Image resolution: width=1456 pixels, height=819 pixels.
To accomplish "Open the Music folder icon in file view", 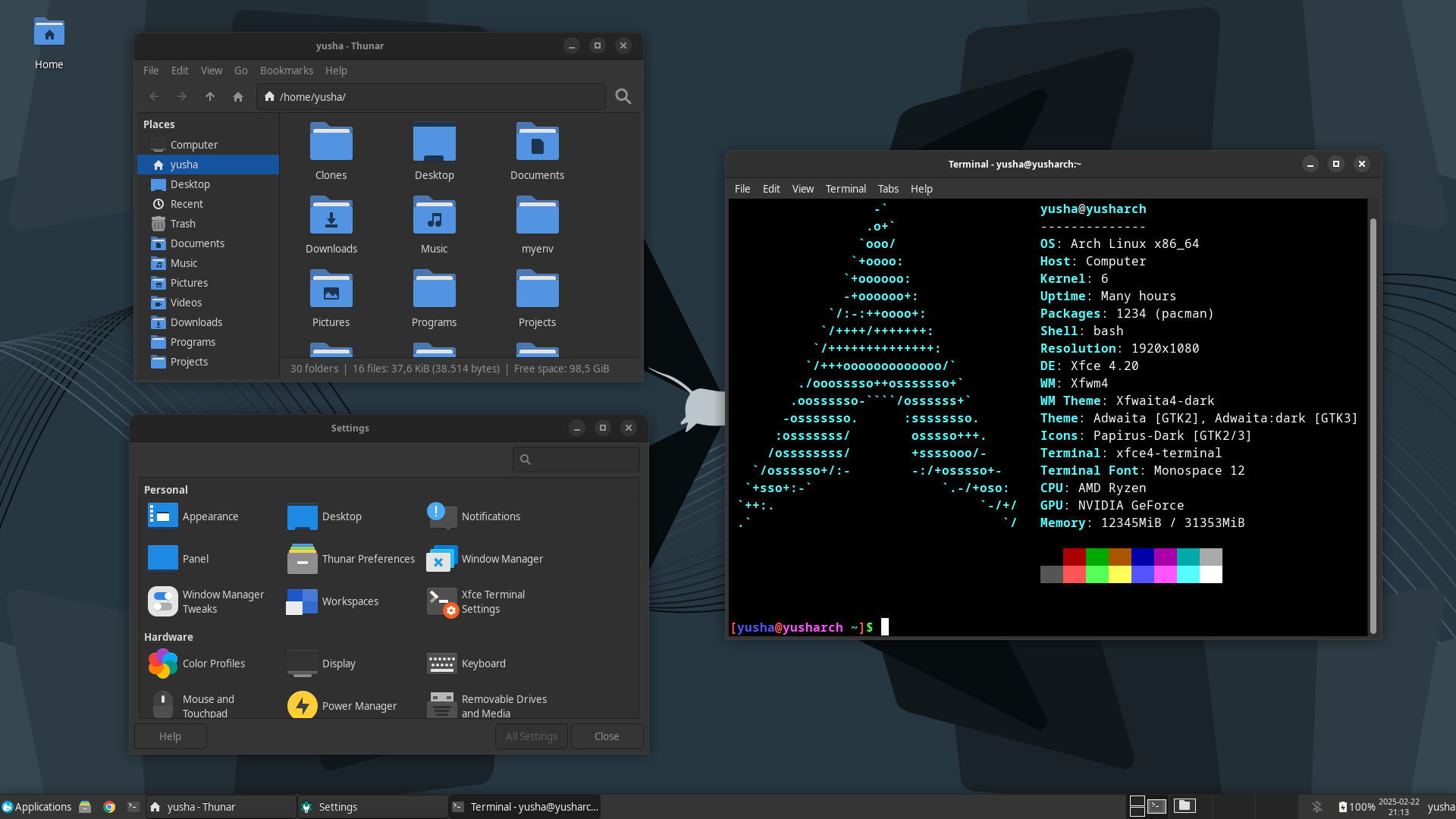I will pos(435,224).
